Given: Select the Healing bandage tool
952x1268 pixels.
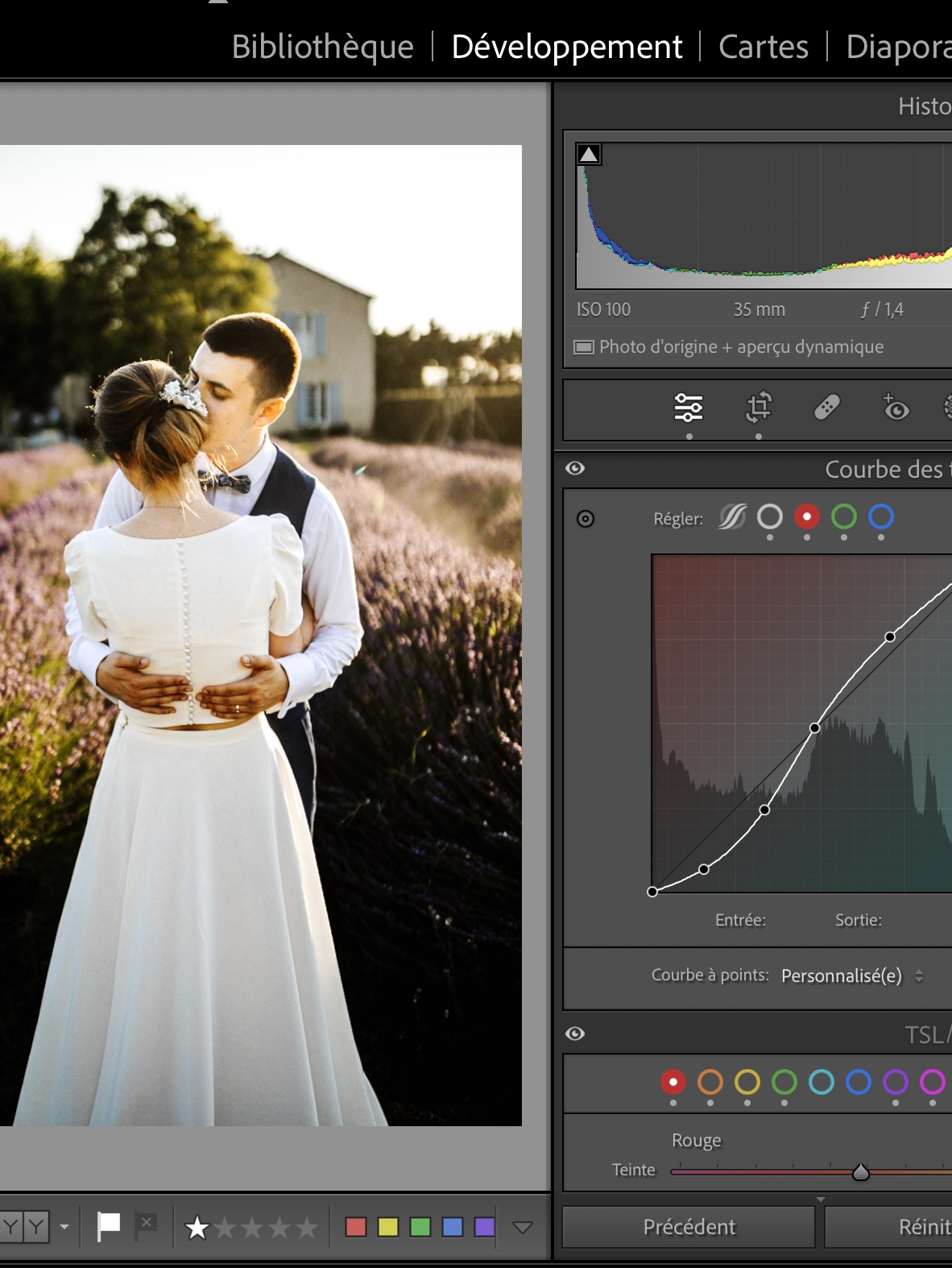Looking at the screenshot, I should click(x=827, y=408).
